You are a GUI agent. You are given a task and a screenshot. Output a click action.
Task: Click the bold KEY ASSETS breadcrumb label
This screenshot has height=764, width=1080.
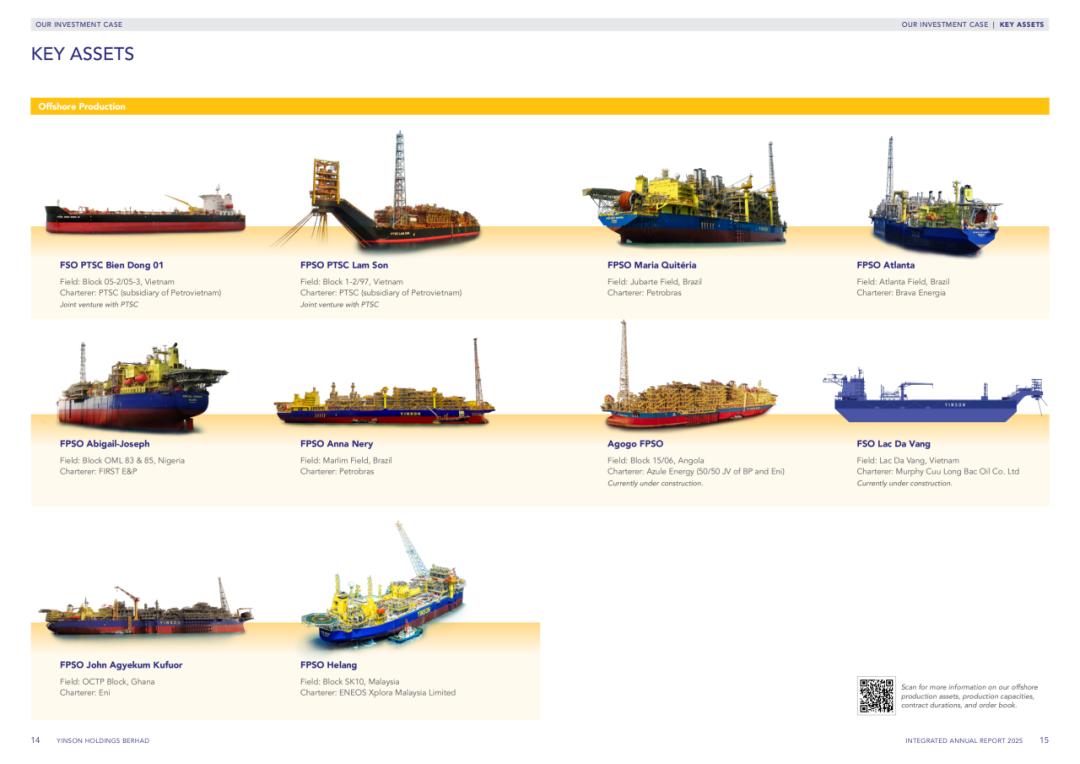pyautogui.click(x=1021, y=24)
